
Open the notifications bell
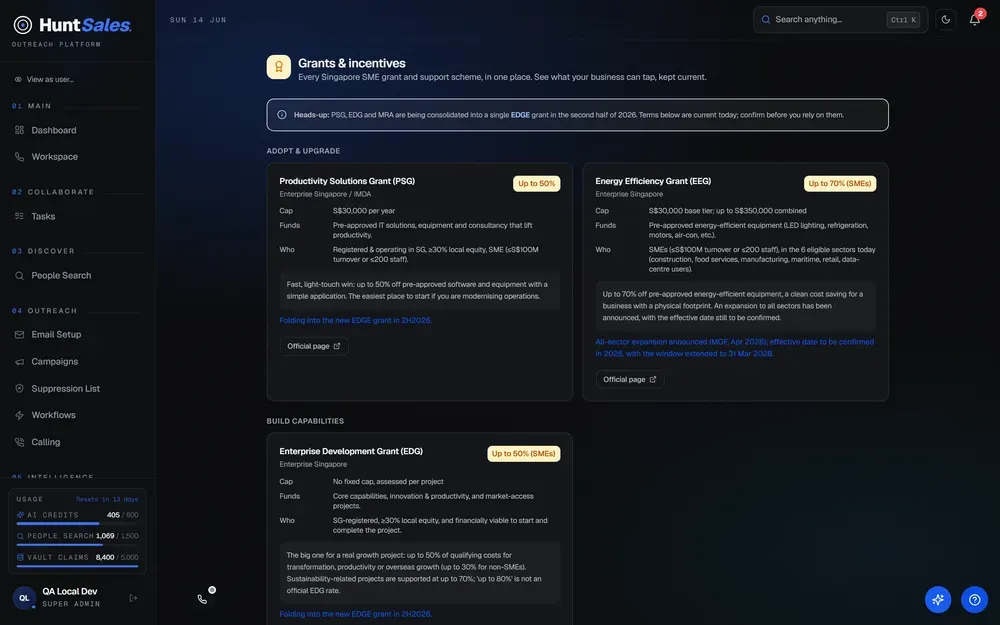click(974, 20)
